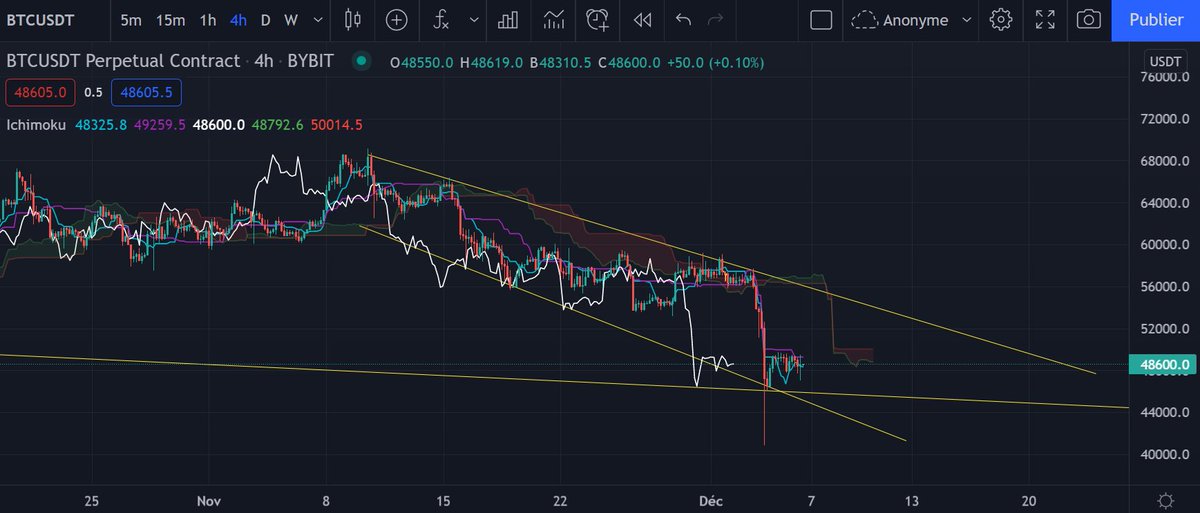The width and height of the screenshot is (1200, 513).
Task: Click the Nov label on time axis
Action: pos(208,500)
